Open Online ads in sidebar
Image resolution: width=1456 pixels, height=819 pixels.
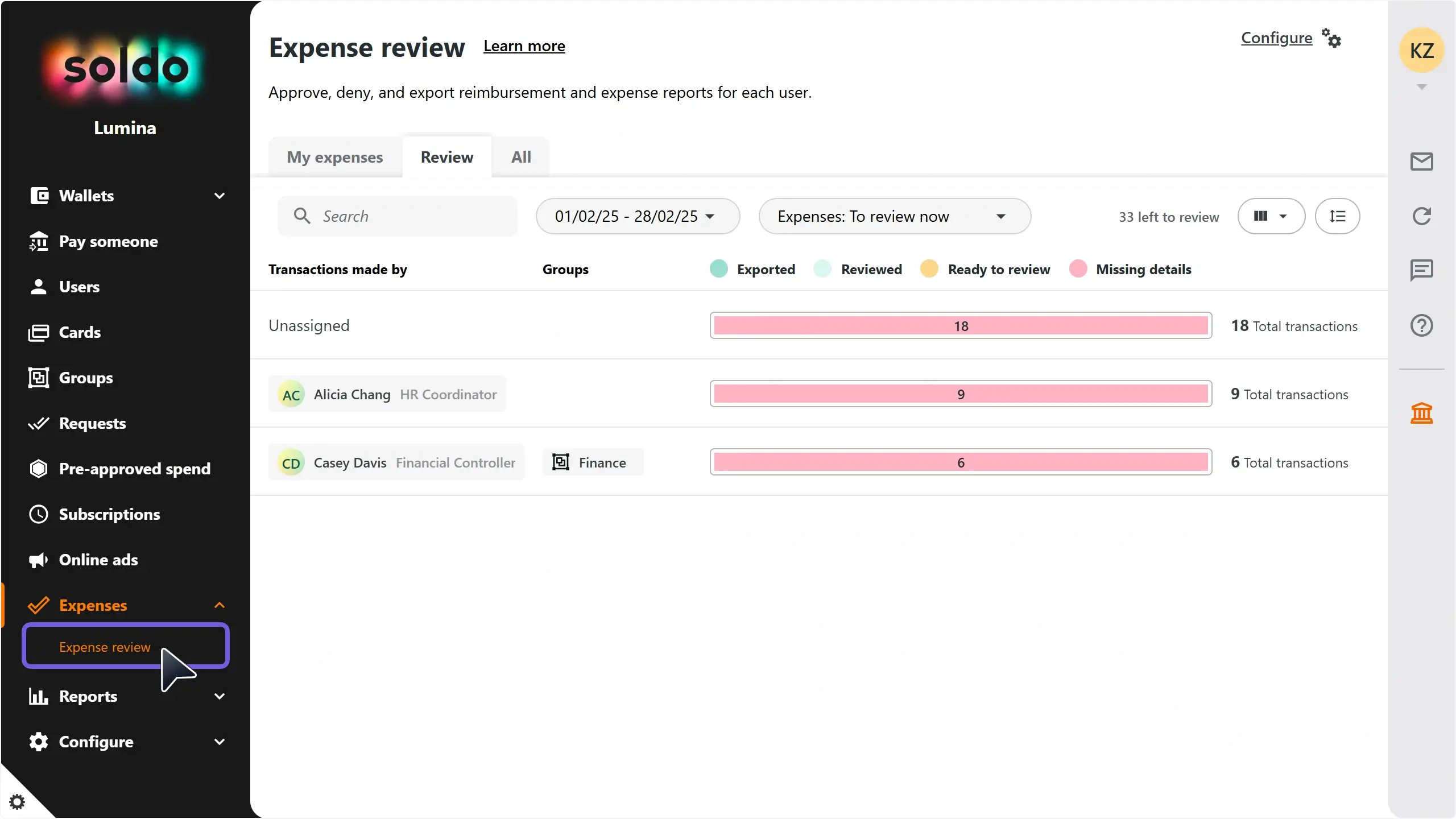click(98, 560)
